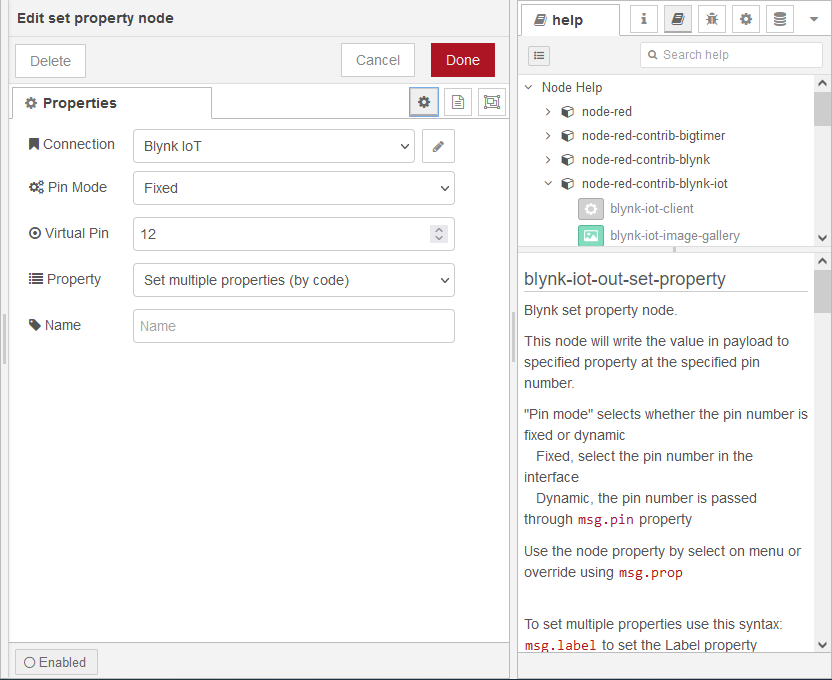This screenshot has height=680, width=832.
Task: Click the Delete button
Action: click(50, 61)
